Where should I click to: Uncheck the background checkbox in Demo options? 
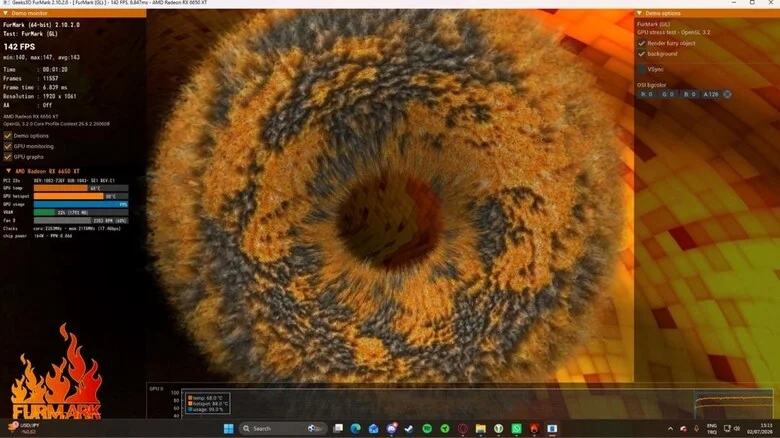tap(642, 54)
